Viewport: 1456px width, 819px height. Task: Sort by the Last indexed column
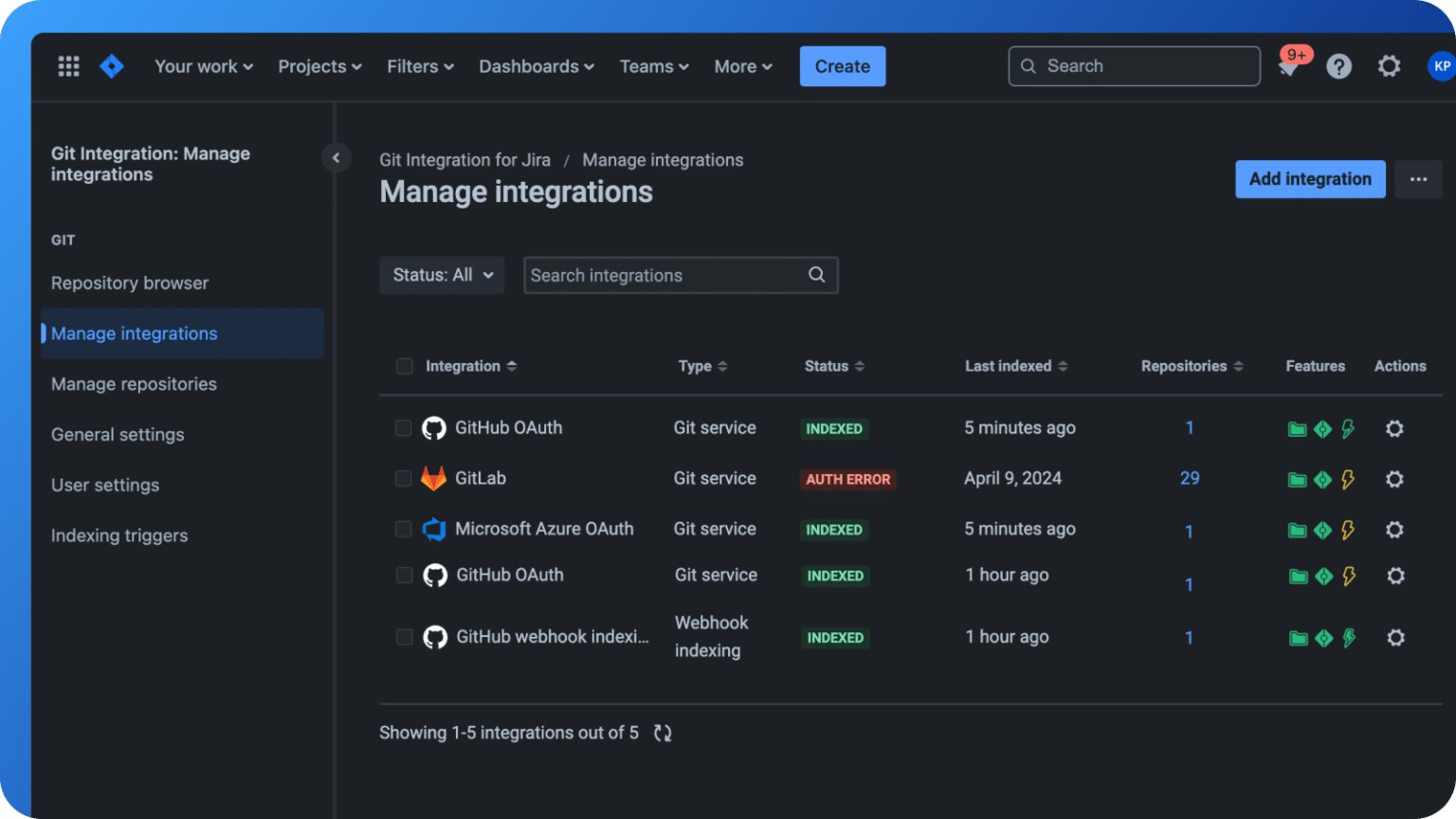[x=1016, y=366]
